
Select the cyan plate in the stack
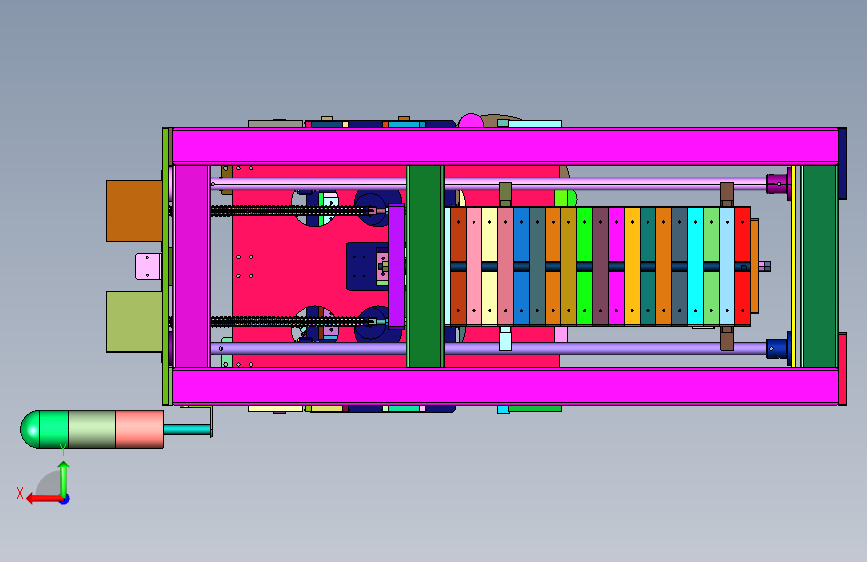(x=695, y=266)
